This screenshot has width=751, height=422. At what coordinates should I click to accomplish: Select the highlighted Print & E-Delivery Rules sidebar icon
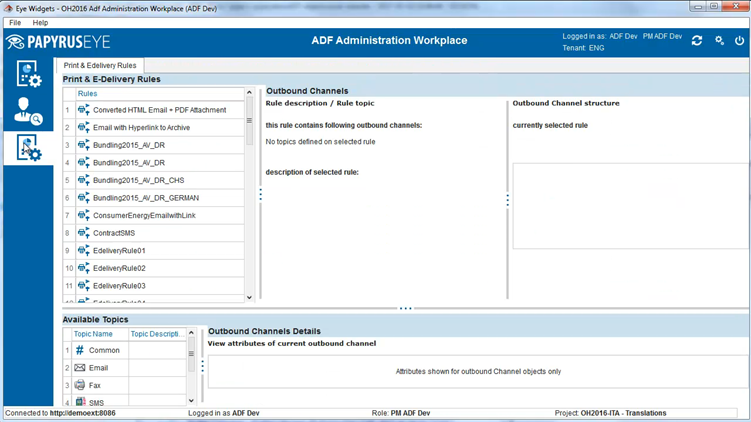[29, 148]
